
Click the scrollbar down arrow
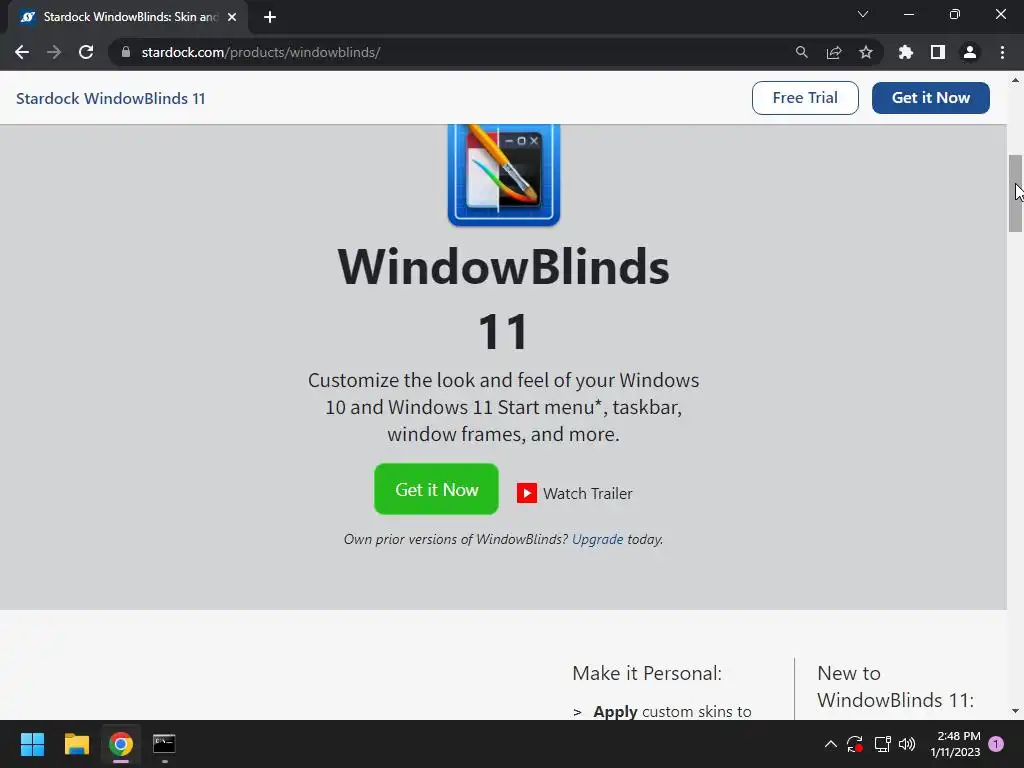point(1015,711)
